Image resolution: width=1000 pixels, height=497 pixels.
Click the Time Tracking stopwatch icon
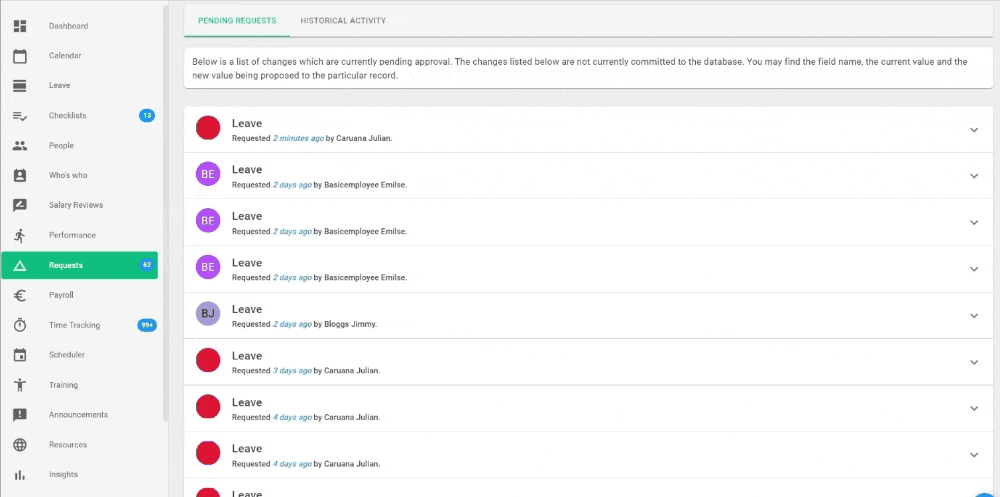[x=20, y=325]
